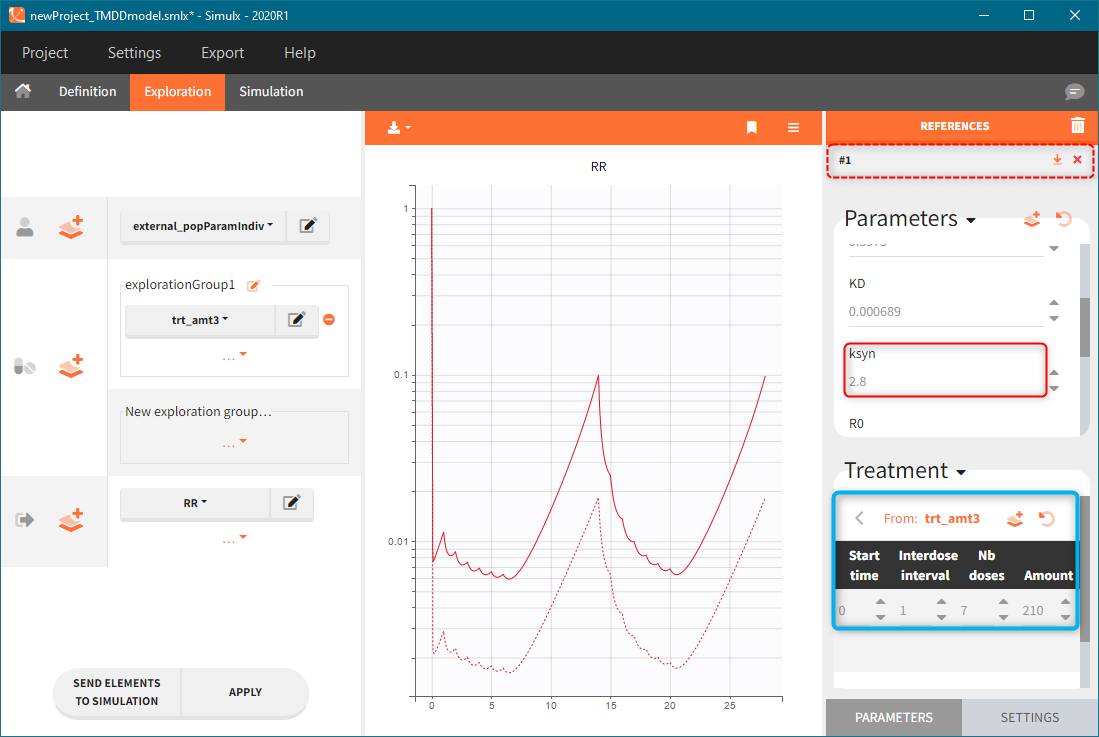This screenshot has height=737, width=1099.
Task: Click the APPLY button
Action: tap(244, 692)
